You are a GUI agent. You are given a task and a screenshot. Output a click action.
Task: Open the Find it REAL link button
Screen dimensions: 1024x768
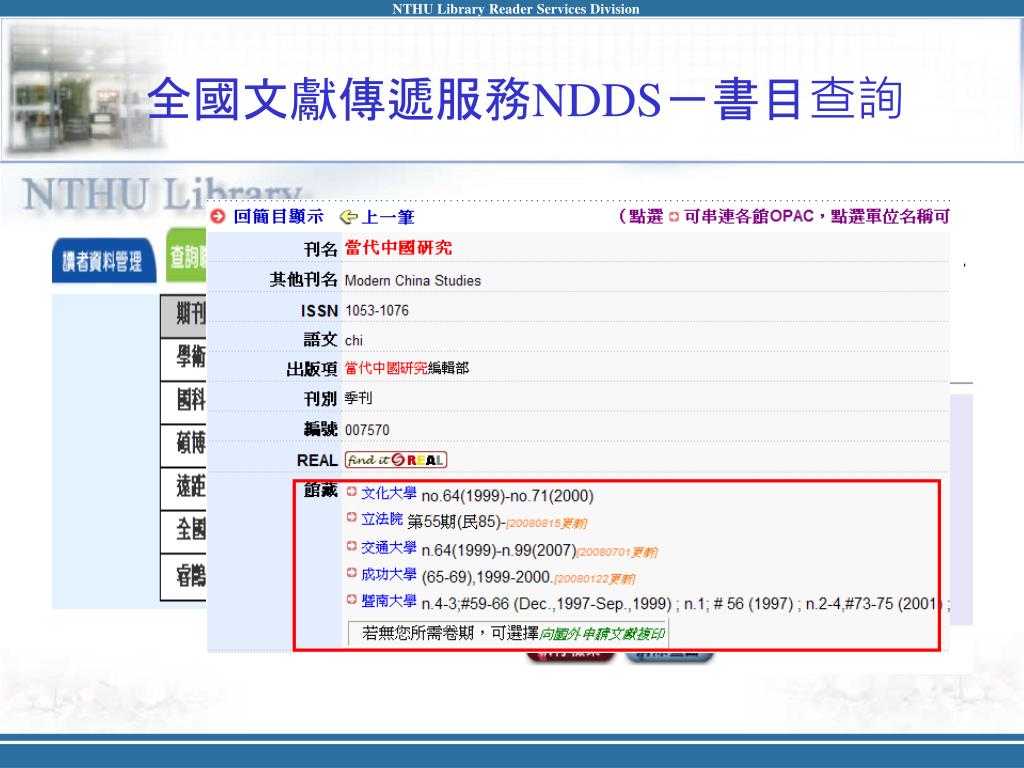(x=396, y=460)
